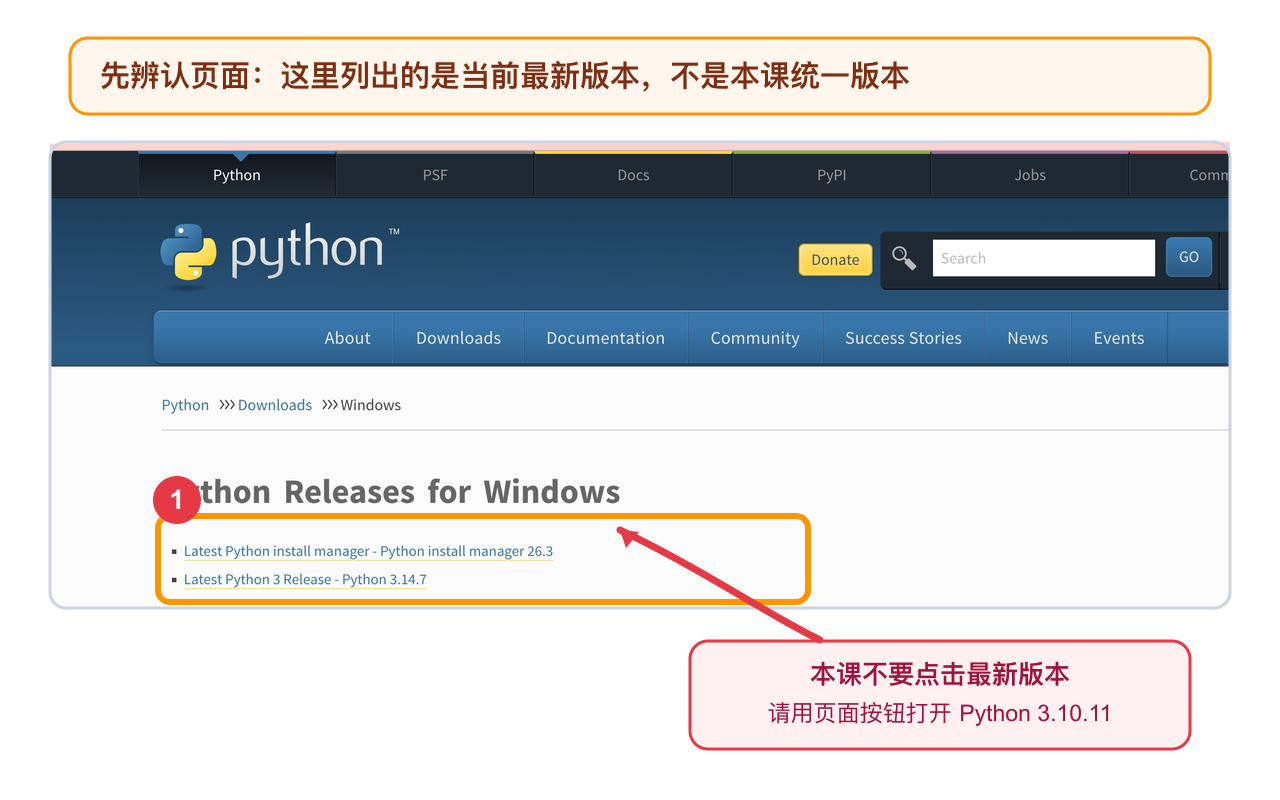Open the Downloads navigation menu

tap(458, 338)
